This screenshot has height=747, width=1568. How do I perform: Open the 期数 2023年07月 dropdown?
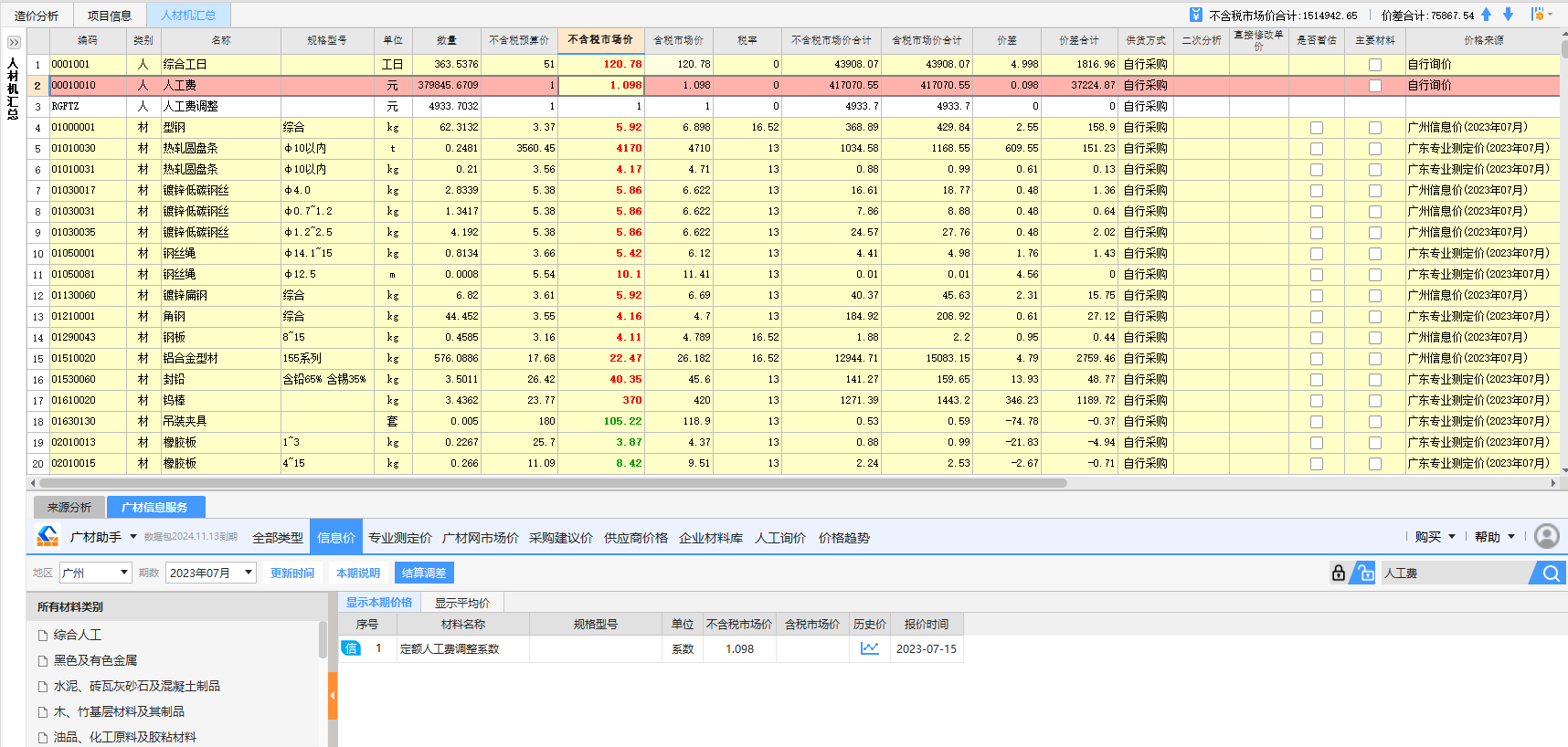pyautogui.click(x=211, y=573)
